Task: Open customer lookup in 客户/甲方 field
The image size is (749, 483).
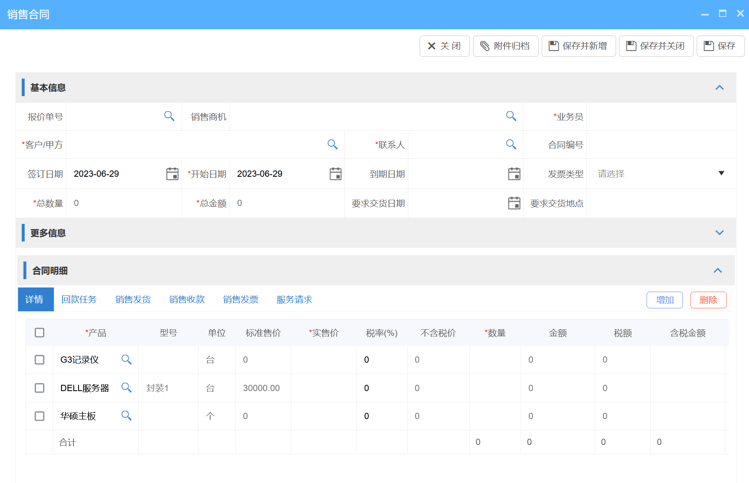Action: (x=332, y=145)
